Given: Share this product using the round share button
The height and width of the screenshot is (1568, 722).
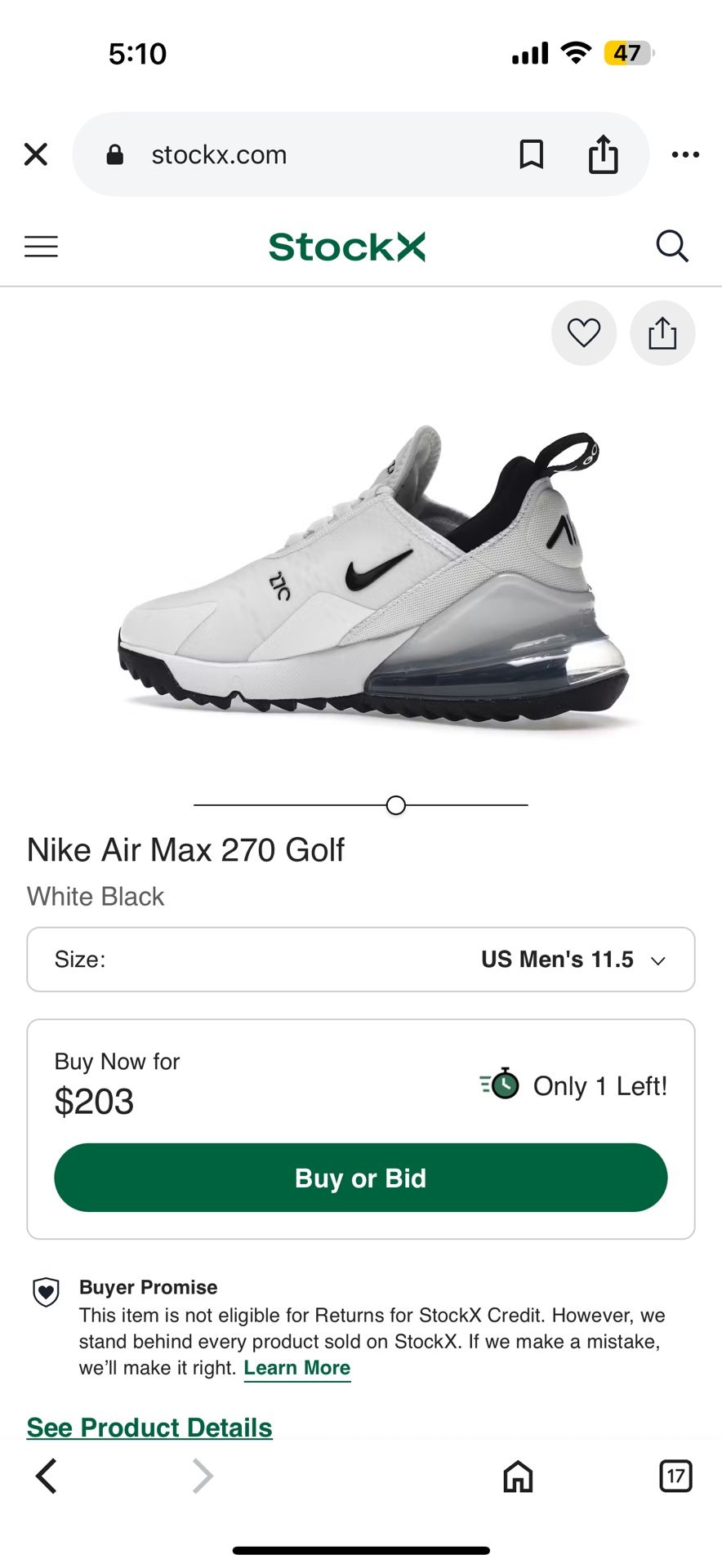Looking at the screenshot, I should tap(662, 333).
